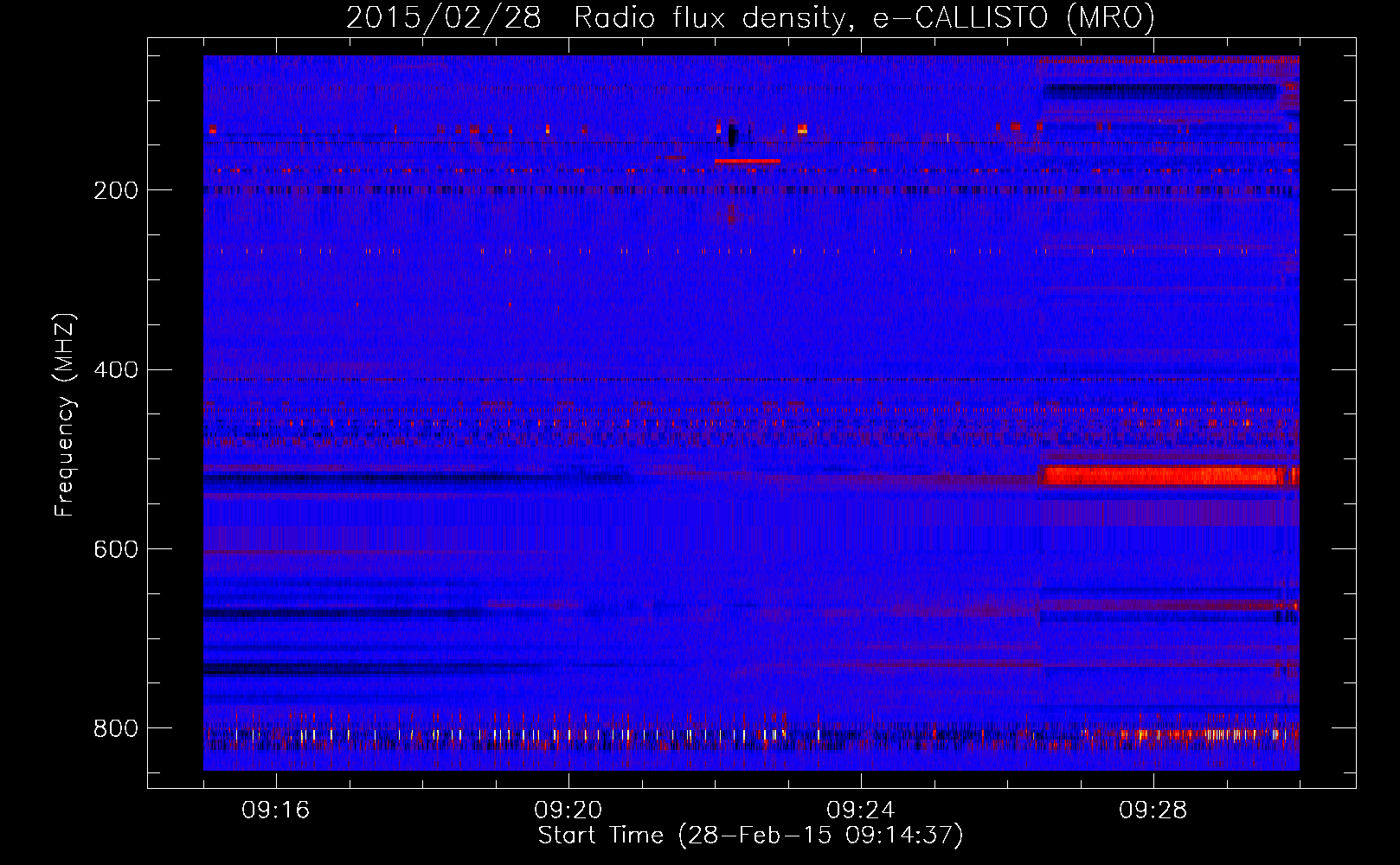Click the 09:16 time tick label

coord(275,811)
